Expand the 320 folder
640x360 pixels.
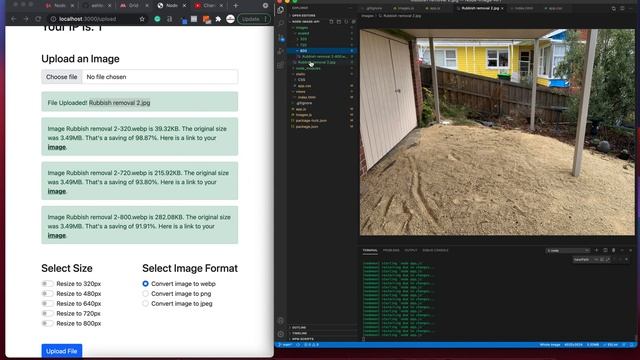tap(304, 39)
